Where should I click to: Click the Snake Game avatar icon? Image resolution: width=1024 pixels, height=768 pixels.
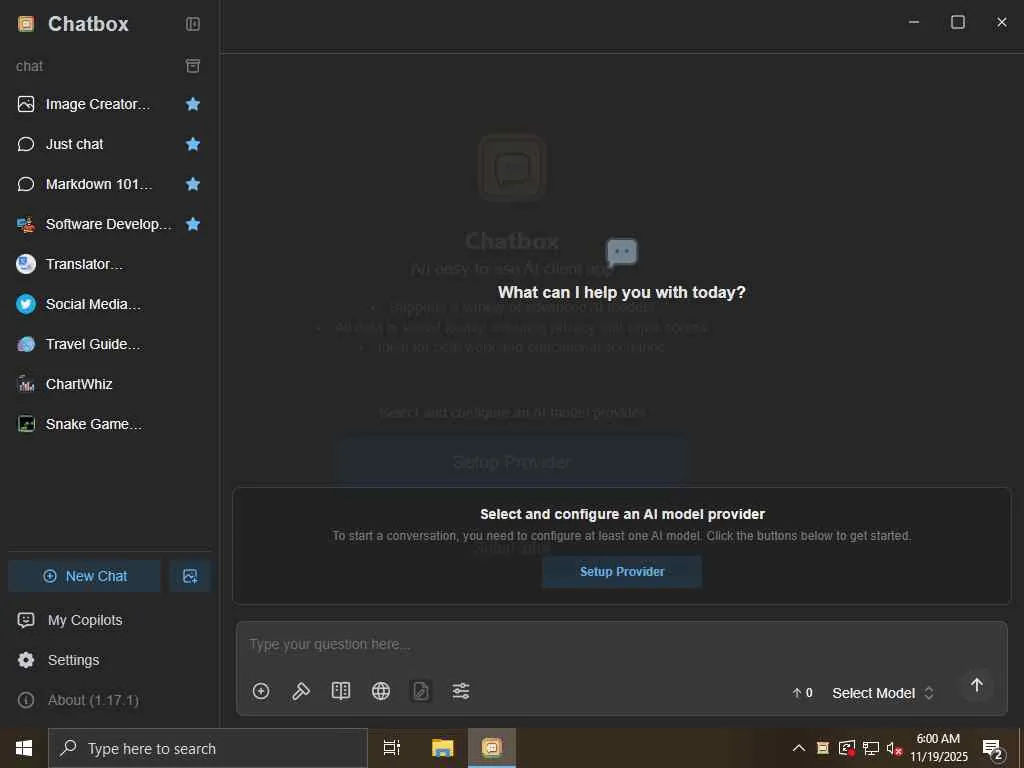pos(25,424)
